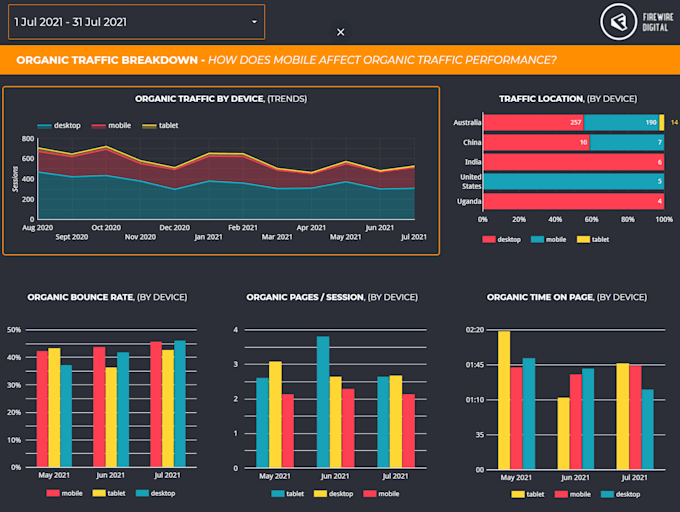
Task: Click Jul 2021 desktop time on page bar
Action: 647,429
